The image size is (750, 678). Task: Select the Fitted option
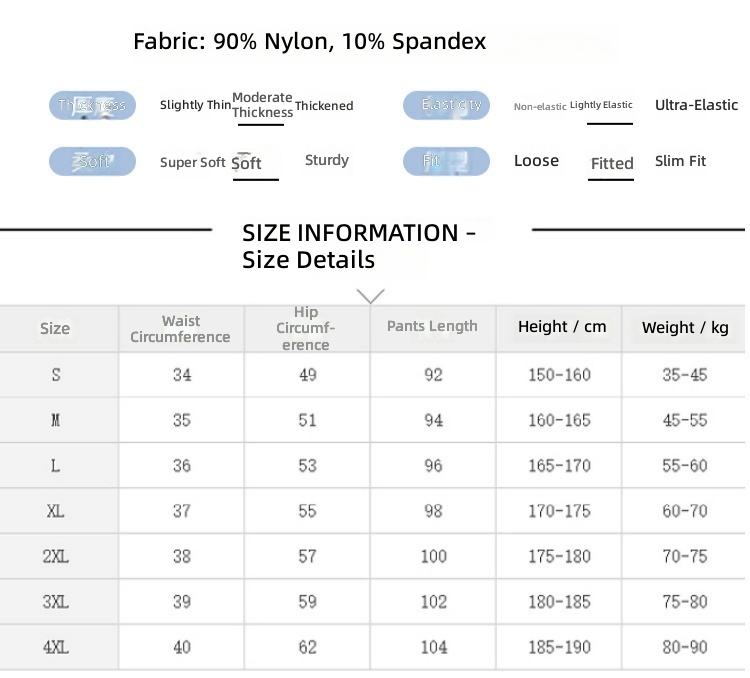(x=612, y=164)
